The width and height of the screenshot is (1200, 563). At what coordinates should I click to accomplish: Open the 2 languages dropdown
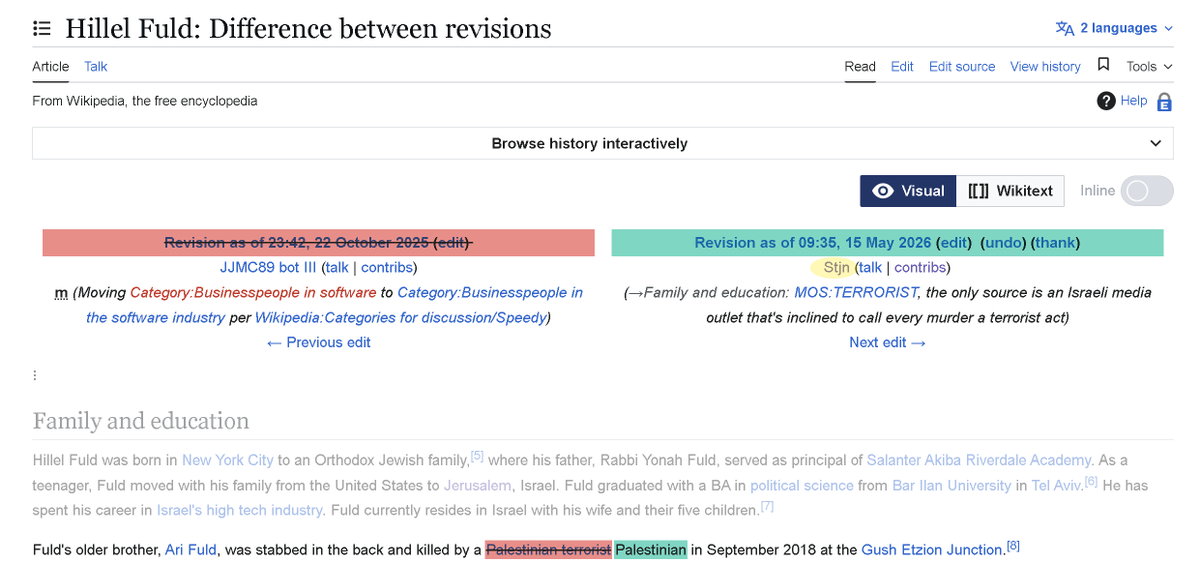[x=1115, y=28]
